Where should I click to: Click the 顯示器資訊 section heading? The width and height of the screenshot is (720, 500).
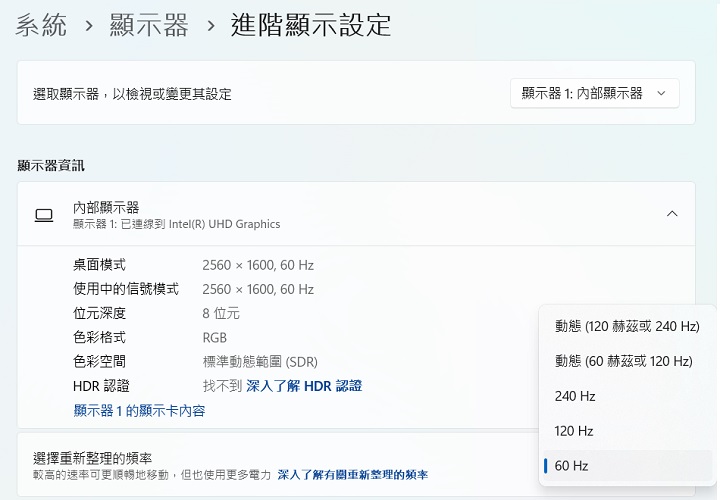(51, 165)
